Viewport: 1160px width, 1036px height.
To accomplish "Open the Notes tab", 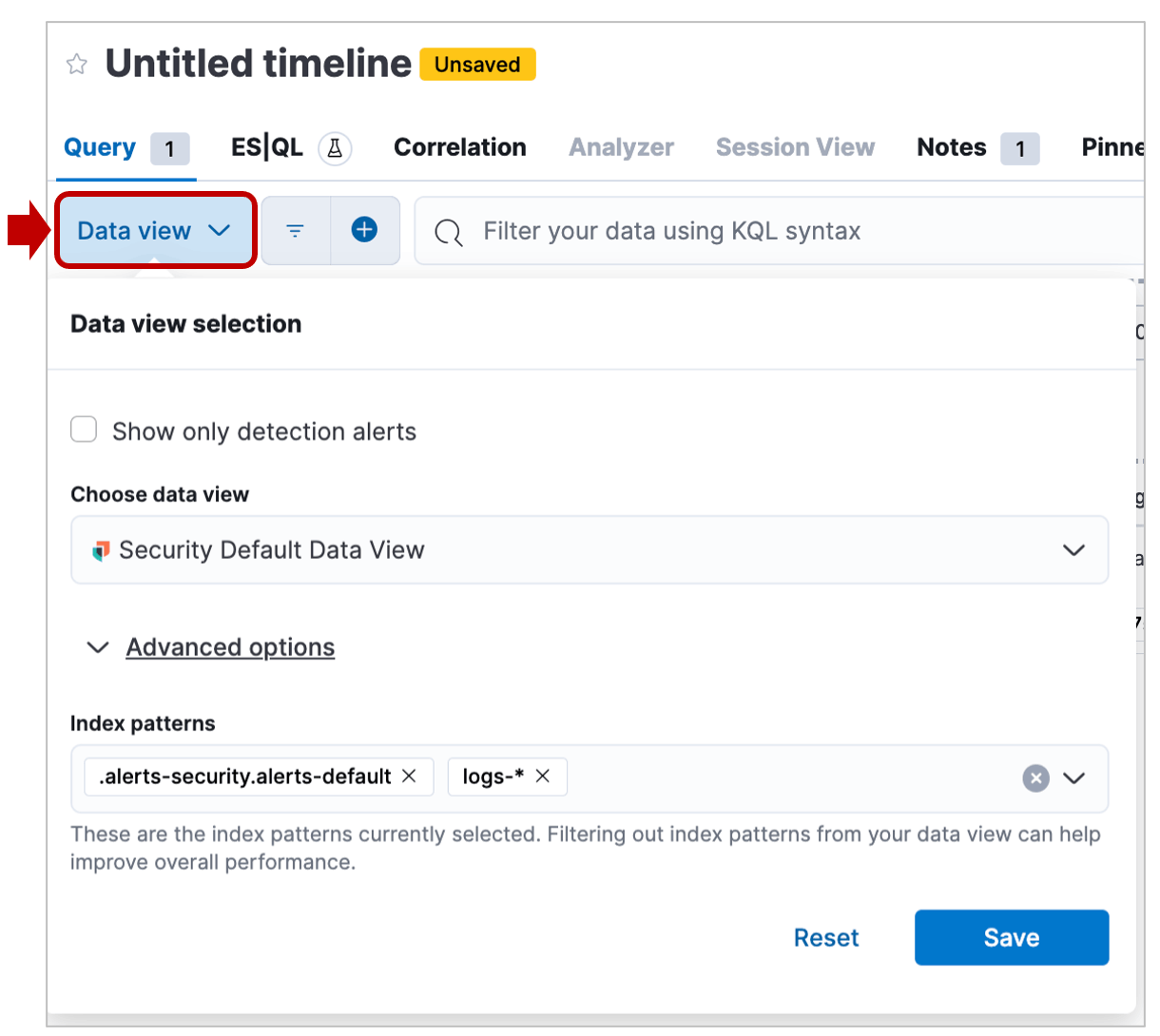I will [952, 147].
